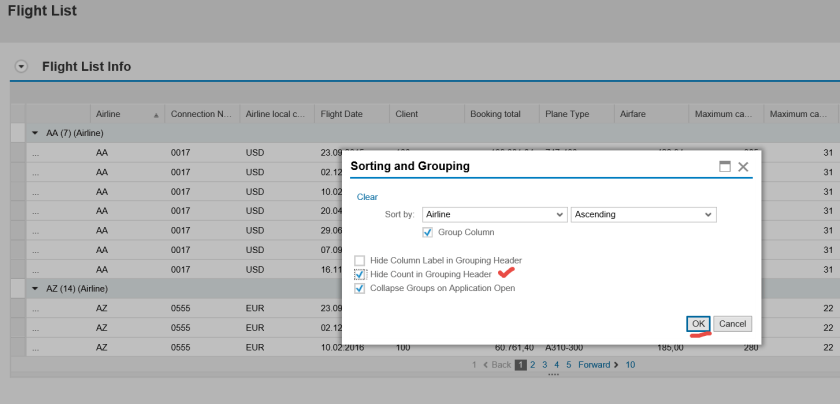Enable Hide Column Label in Grouping Header
This screenshot has height=404, width=840.
pyautogui.click(x=360, y=260)
